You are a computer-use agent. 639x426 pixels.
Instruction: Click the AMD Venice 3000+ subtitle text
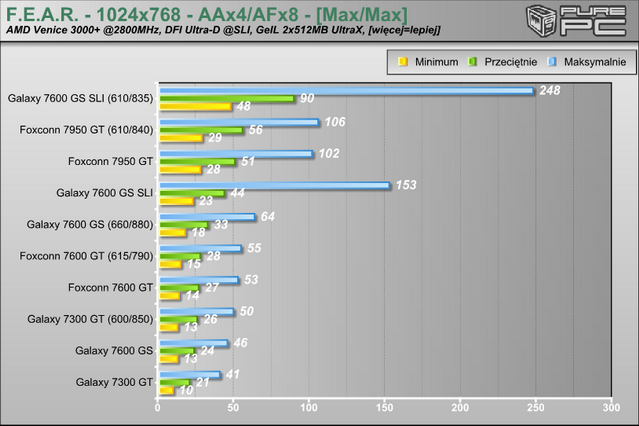point(223,30)
